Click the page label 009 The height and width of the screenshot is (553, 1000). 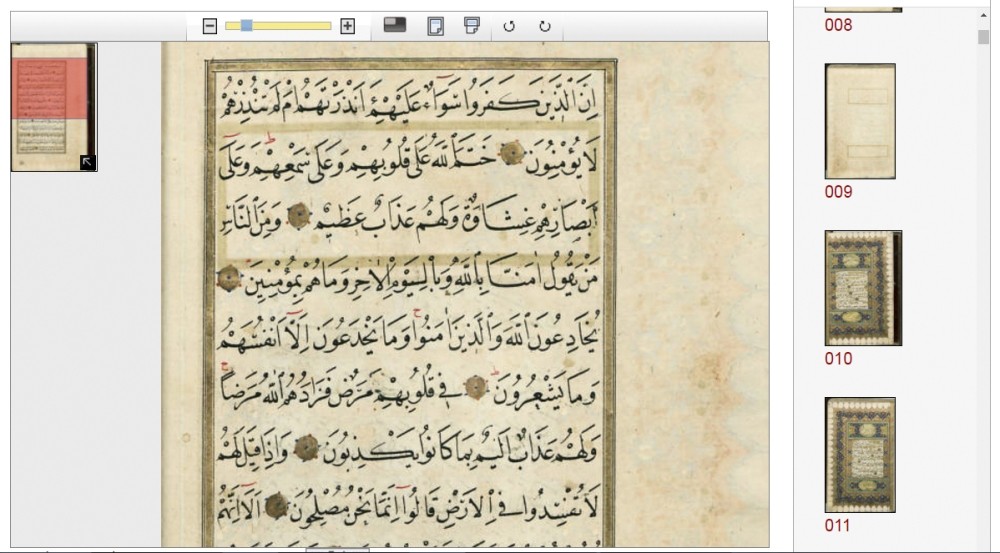click(x=838, y=192)
